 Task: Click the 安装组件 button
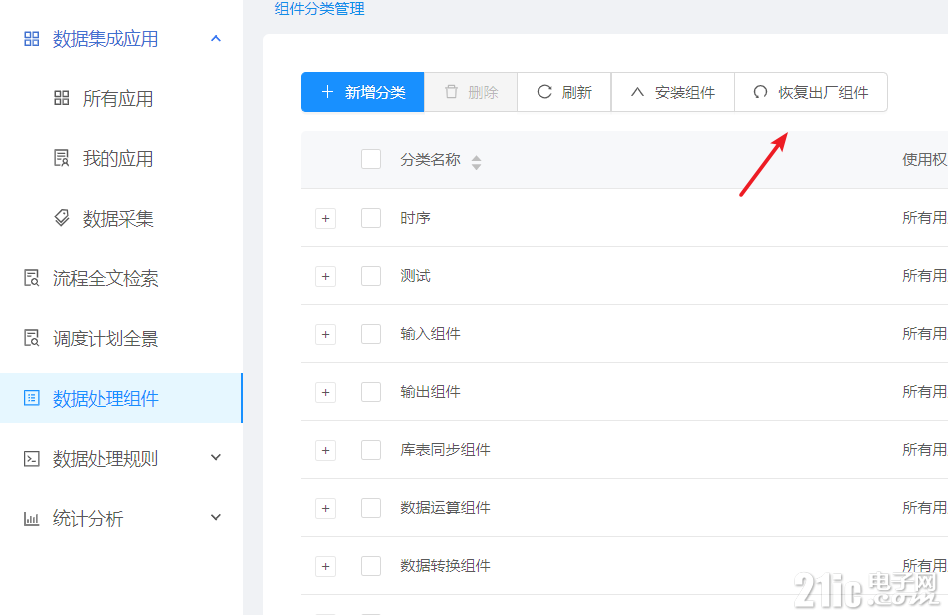tap(673, 92)
